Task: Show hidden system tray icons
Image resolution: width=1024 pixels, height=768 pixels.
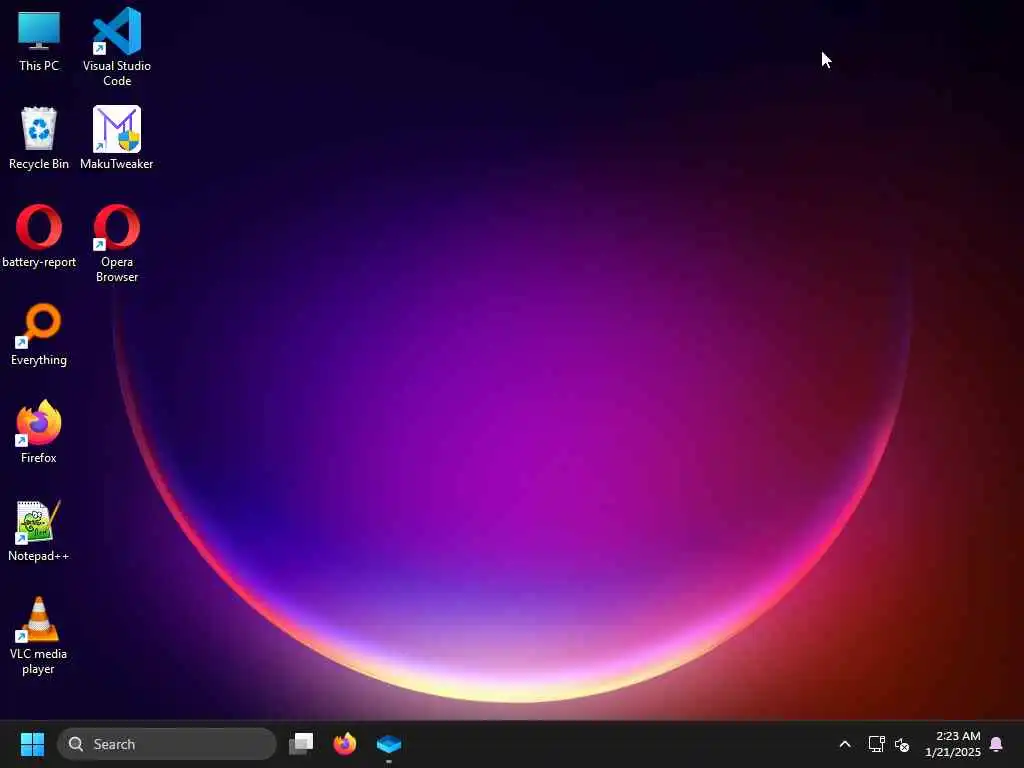Action: [x=844, y=744]
